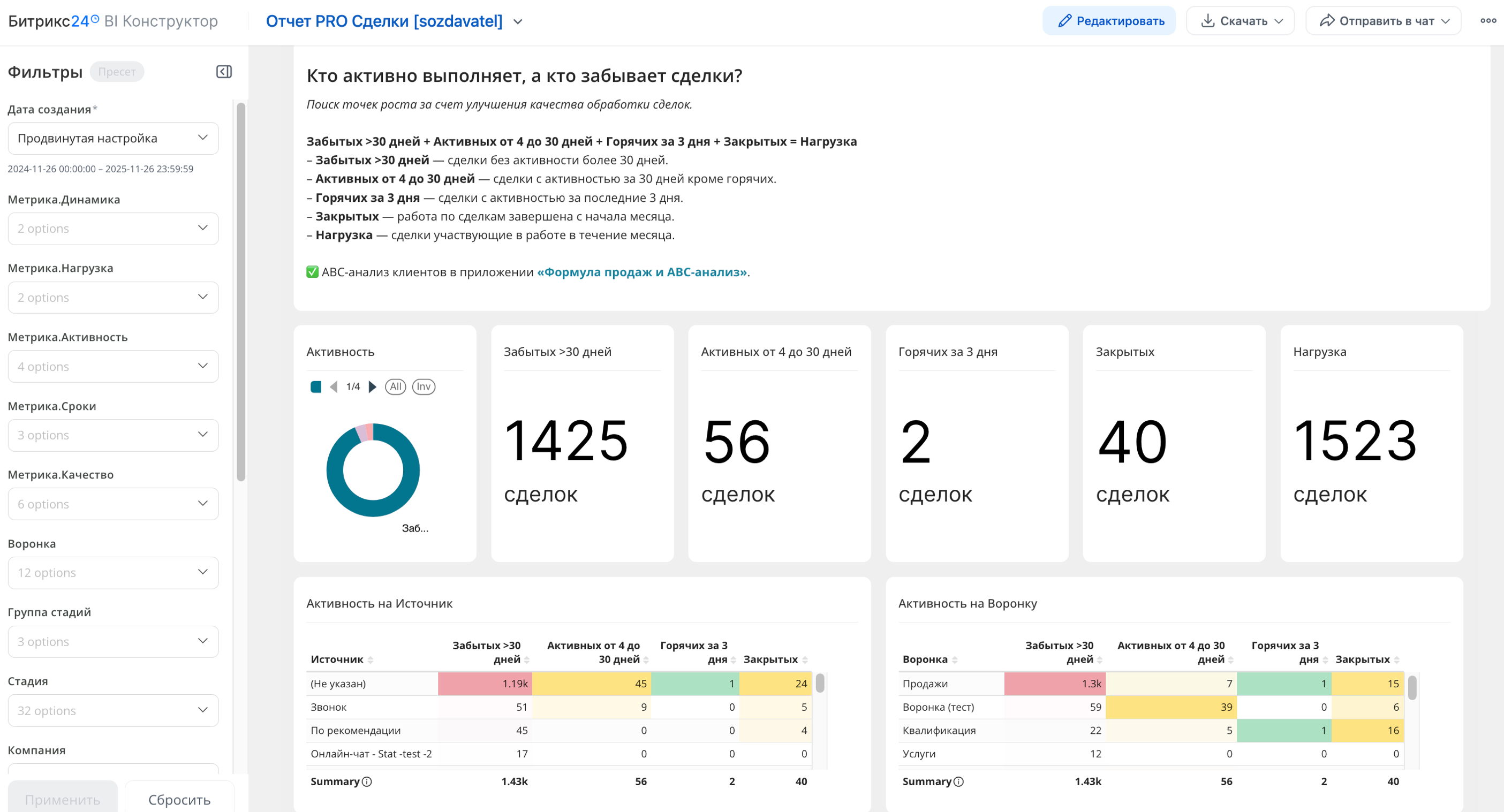Open the Скачать download dropdown
This screenshot has width=1504, height=812.
[x=1241, y=21]
